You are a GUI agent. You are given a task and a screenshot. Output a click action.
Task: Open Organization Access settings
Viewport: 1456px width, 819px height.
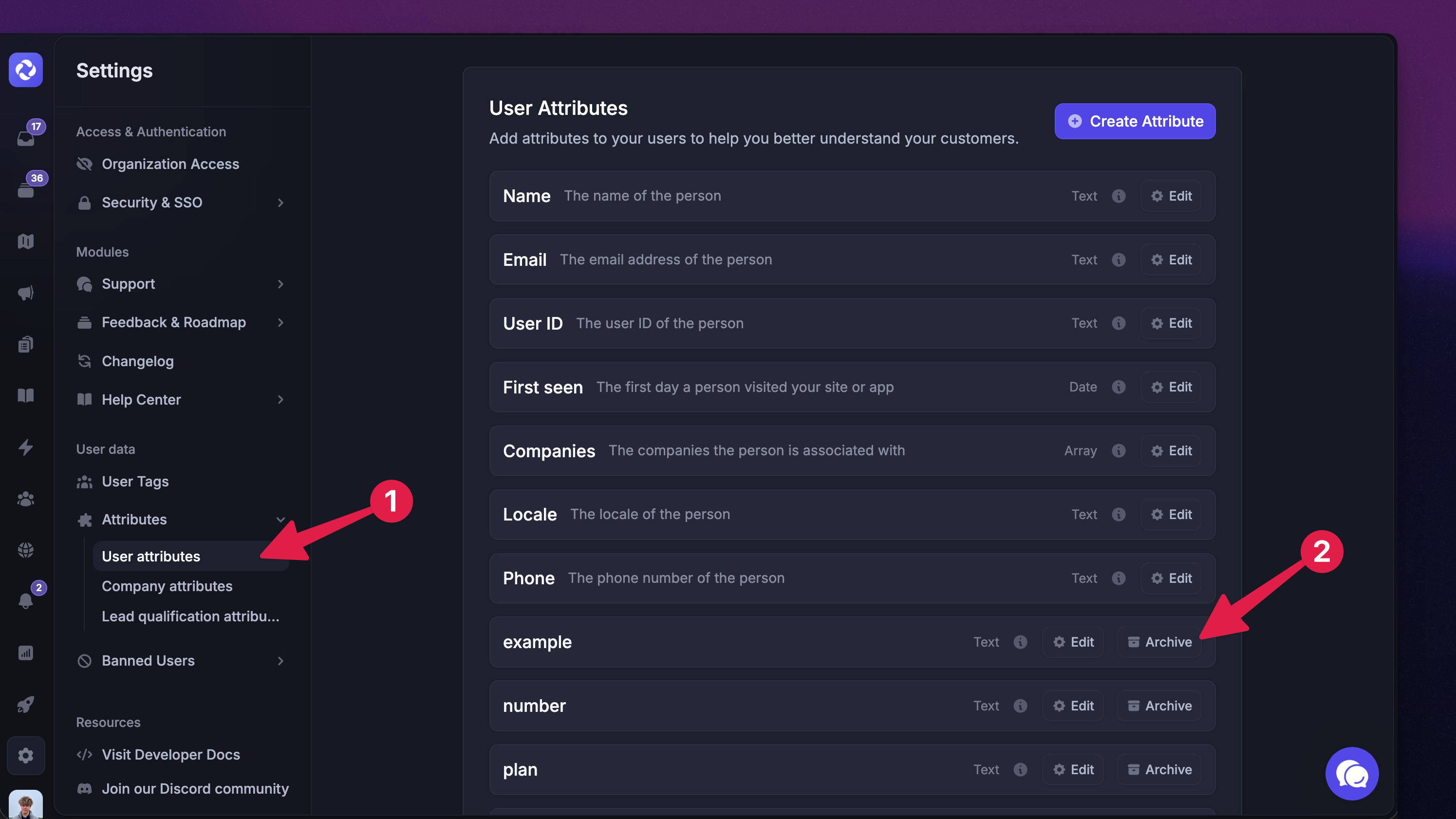click(170, 164)
